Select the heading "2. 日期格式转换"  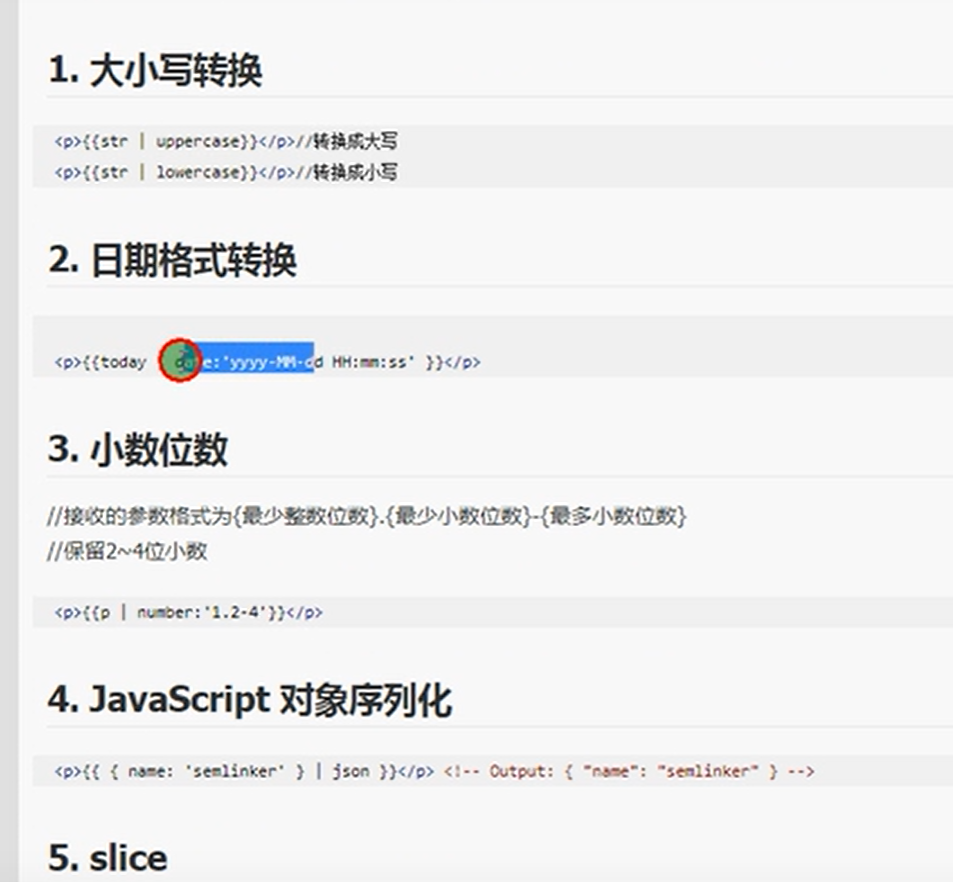point(172,260)
